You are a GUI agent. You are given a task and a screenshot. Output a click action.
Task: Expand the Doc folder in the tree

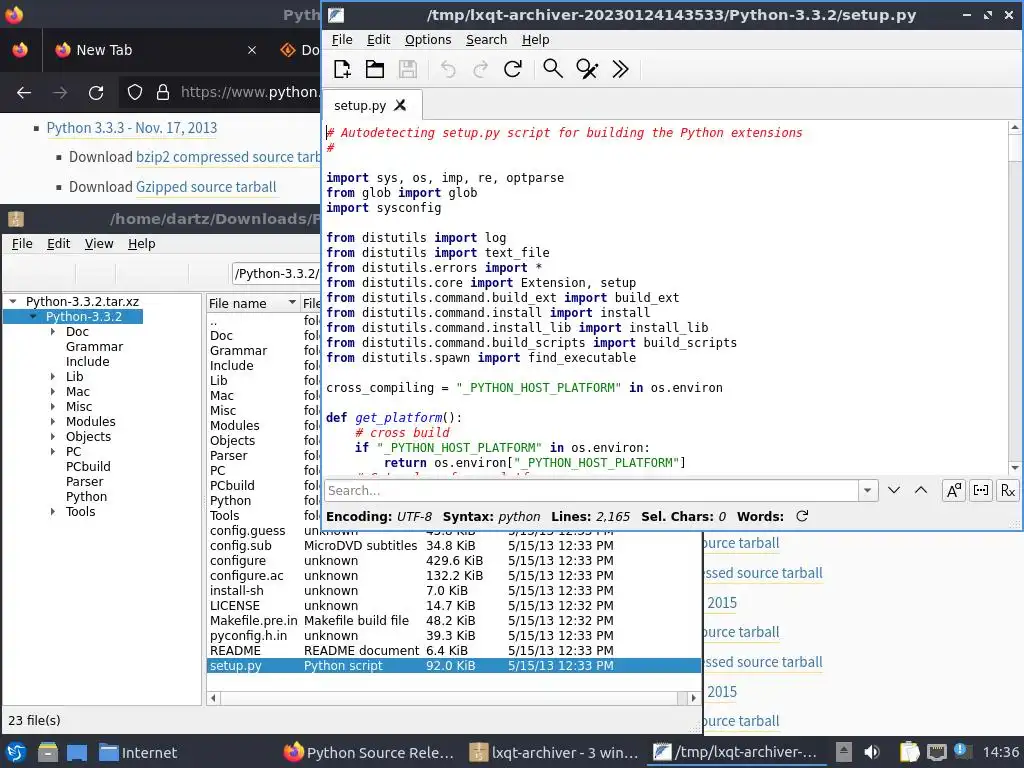click(53, 332)
